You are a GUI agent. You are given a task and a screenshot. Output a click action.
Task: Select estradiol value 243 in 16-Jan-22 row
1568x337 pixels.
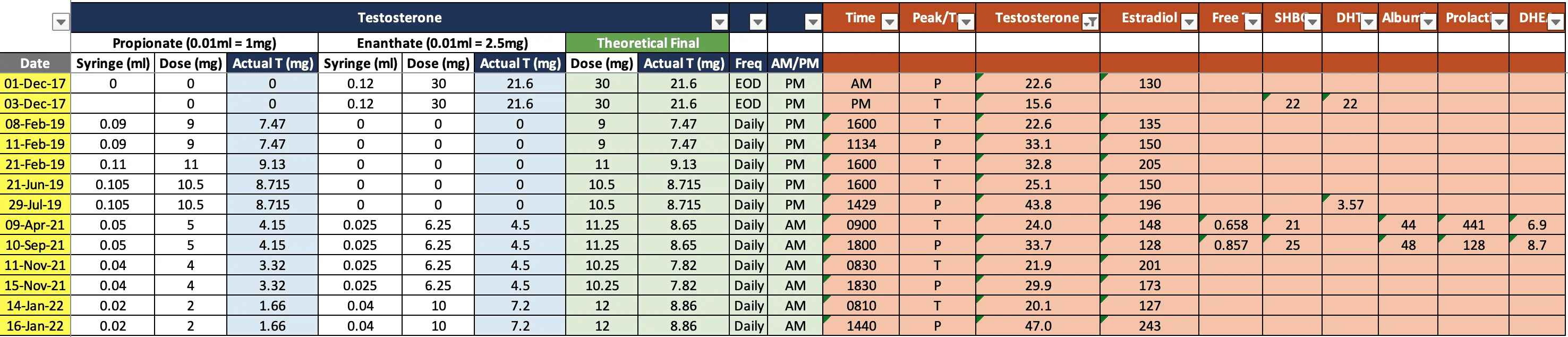coord(1149,325)
